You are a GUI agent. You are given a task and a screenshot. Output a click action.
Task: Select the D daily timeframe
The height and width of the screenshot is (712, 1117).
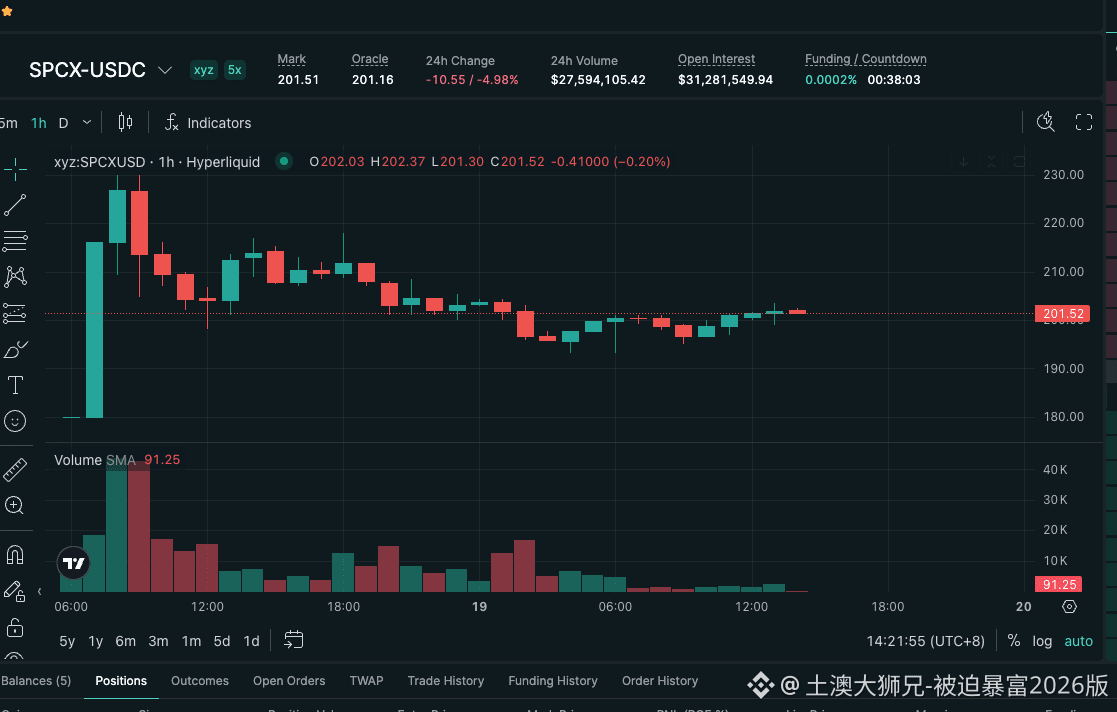pos(63,123)
